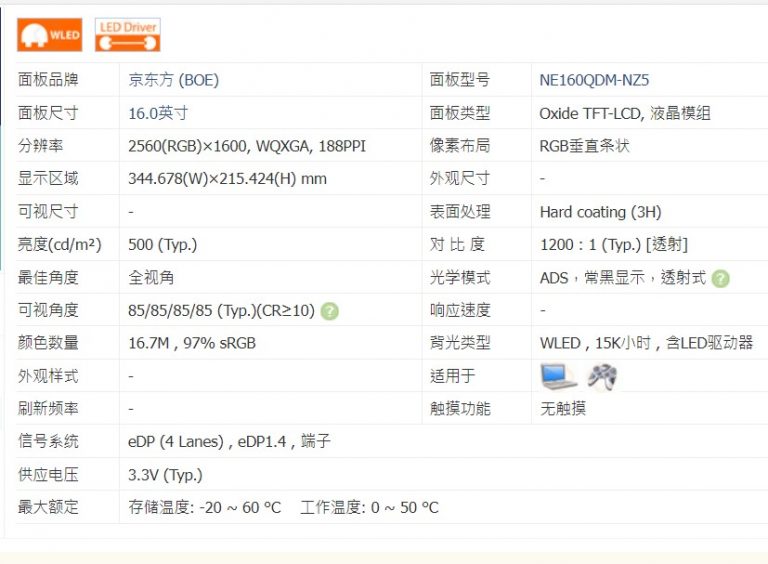Open the 京东方 (BOE) brand link
Image resolution: width=768 pixels, height=564 pixels.
pyautogui.click(x=173, y=80)
